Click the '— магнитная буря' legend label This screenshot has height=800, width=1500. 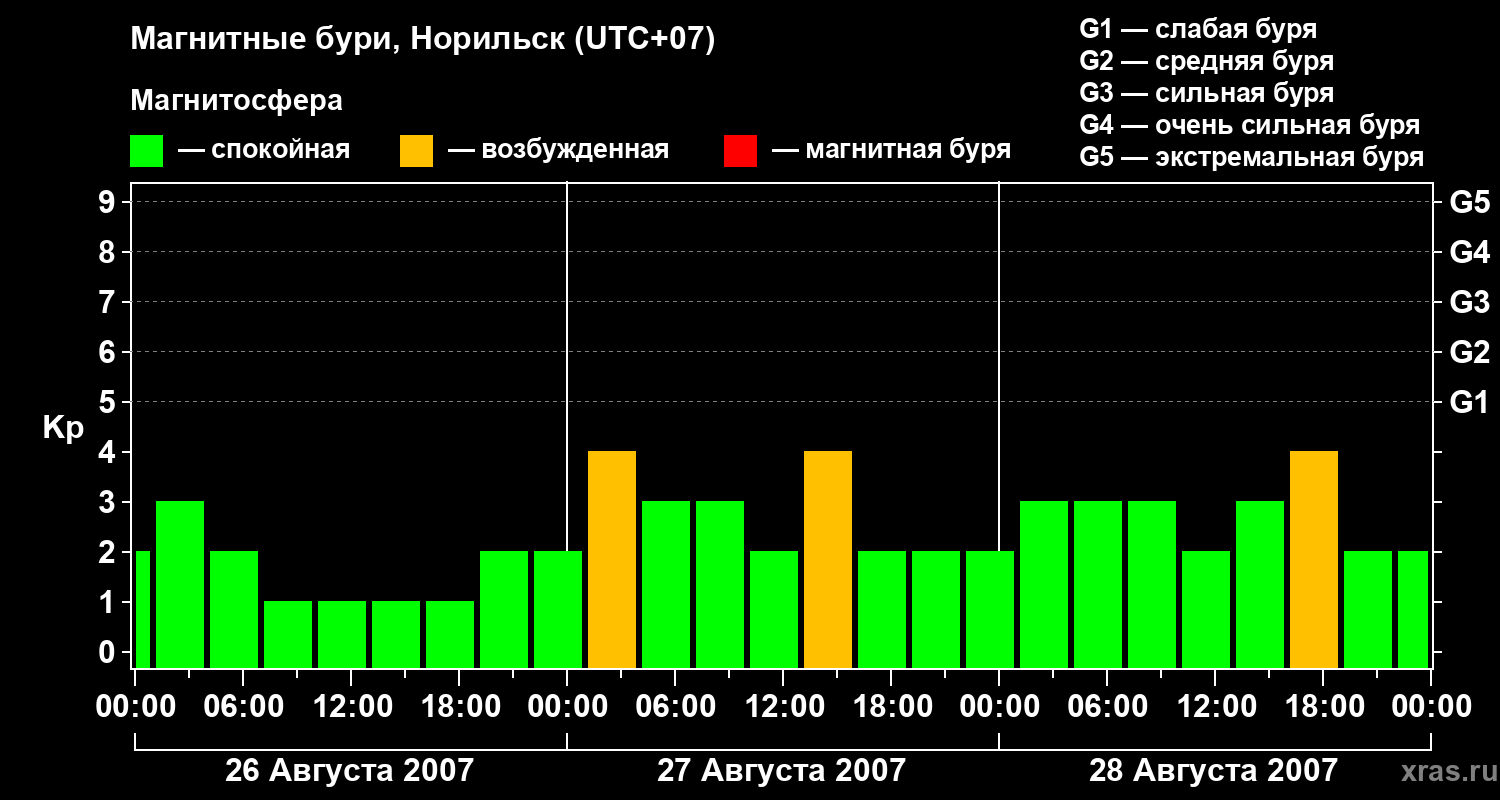click(x=891, y=150)
